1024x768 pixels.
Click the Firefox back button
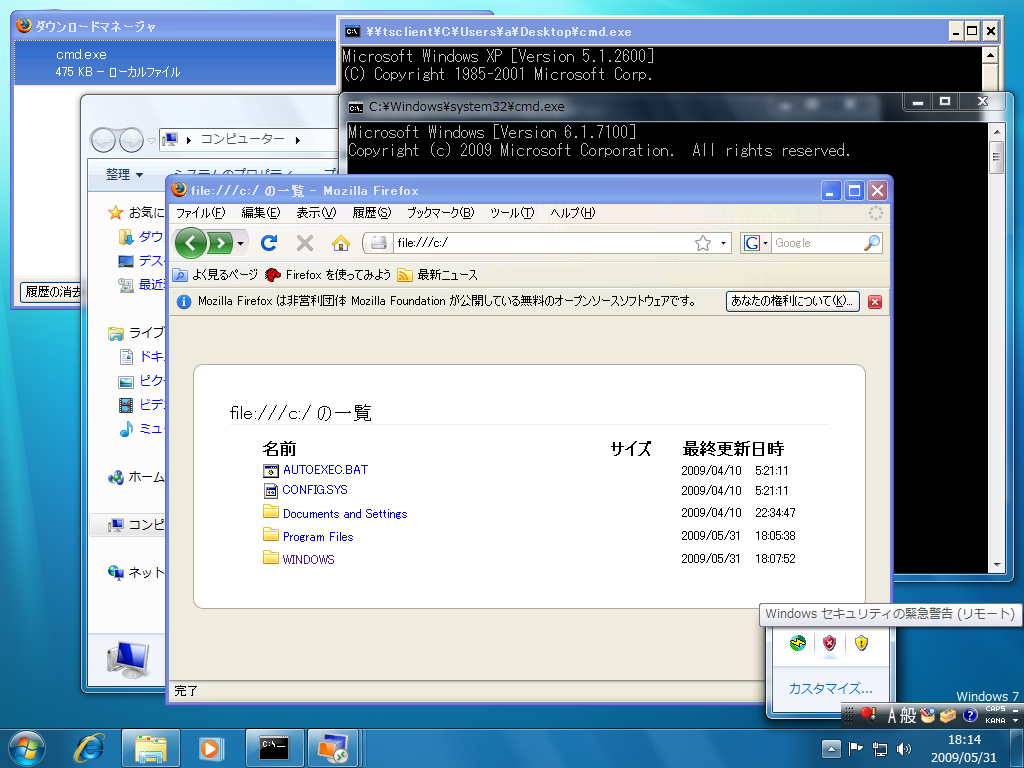click(191, 244)
